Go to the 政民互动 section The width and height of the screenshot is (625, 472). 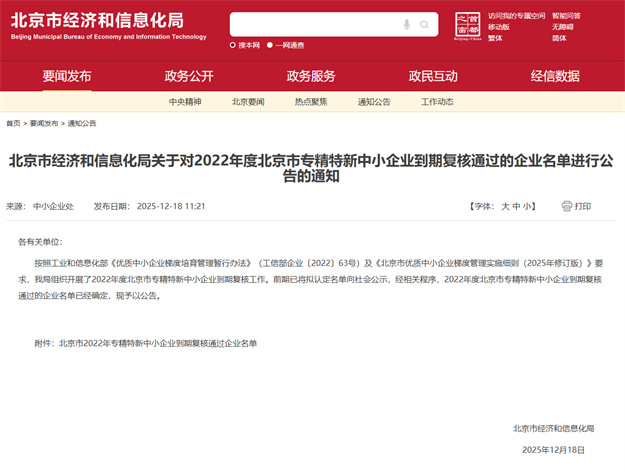pos(433,76)
